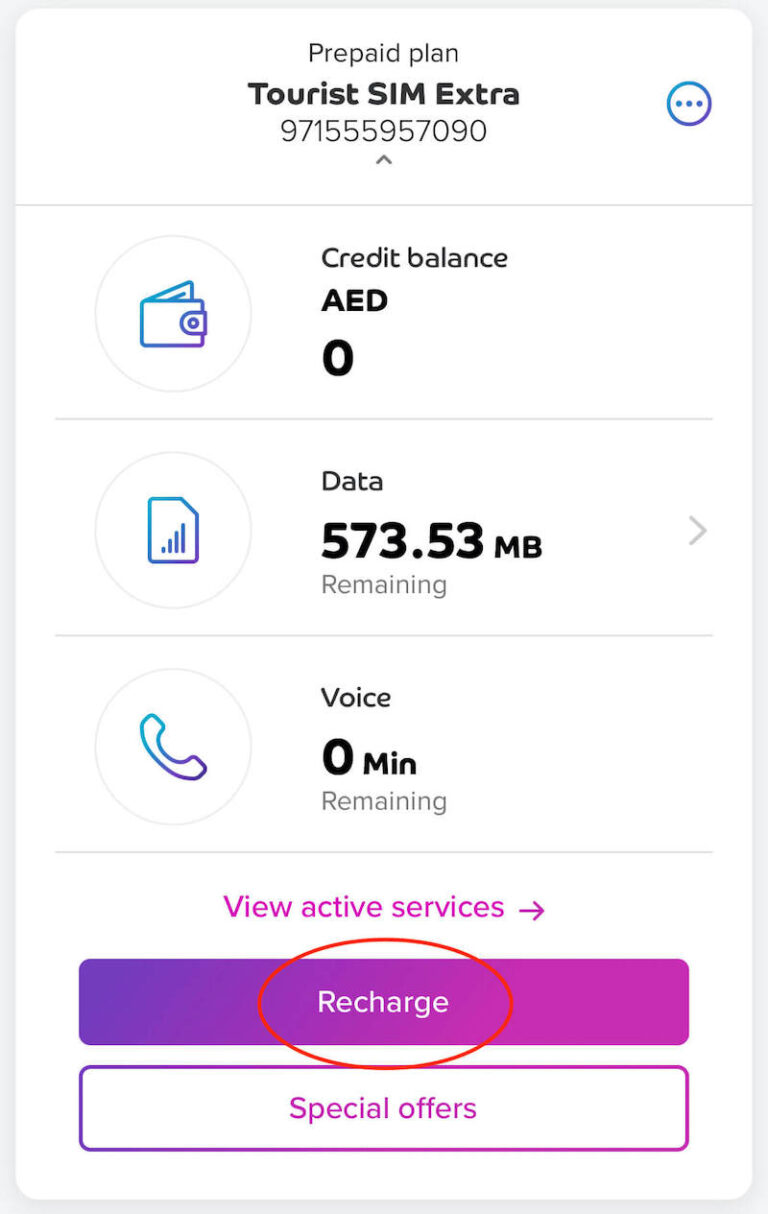This screenshot has width=768, height=1214.
Task: Click the SIM card data icon
Action: pyautogui.click(x=173, y=530)
